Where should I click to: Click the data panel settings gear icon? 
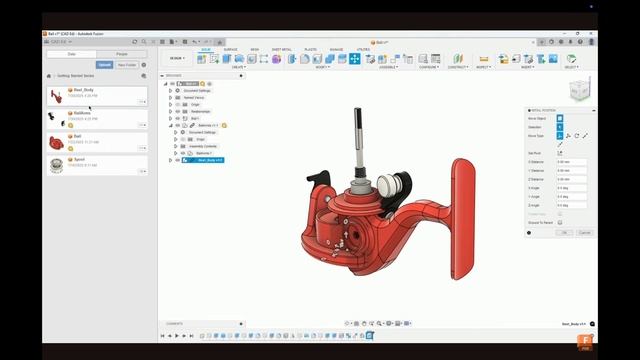(x=144, y=65)
